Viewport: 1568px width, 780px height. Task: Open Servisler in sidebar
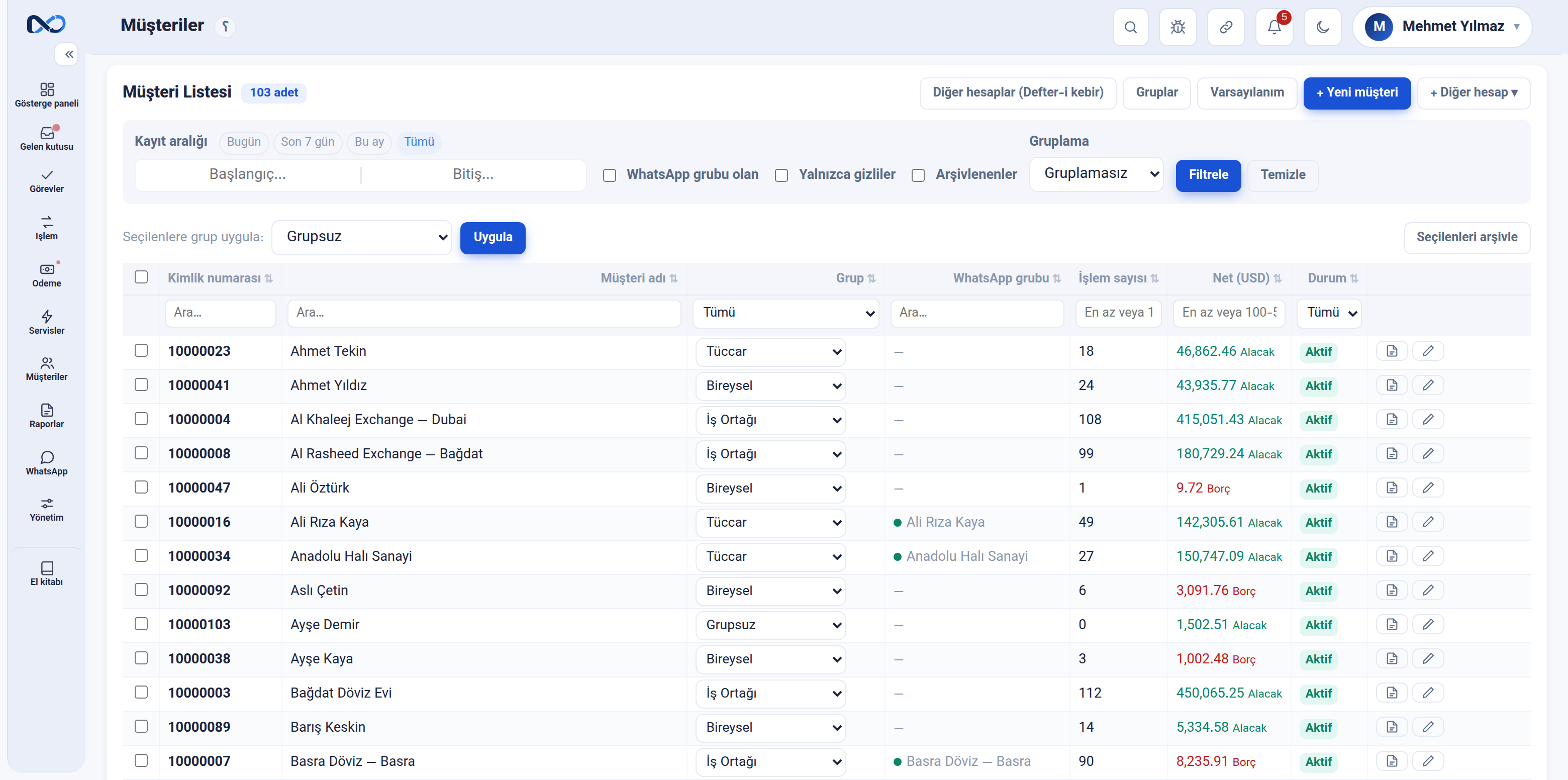point(47,323)
